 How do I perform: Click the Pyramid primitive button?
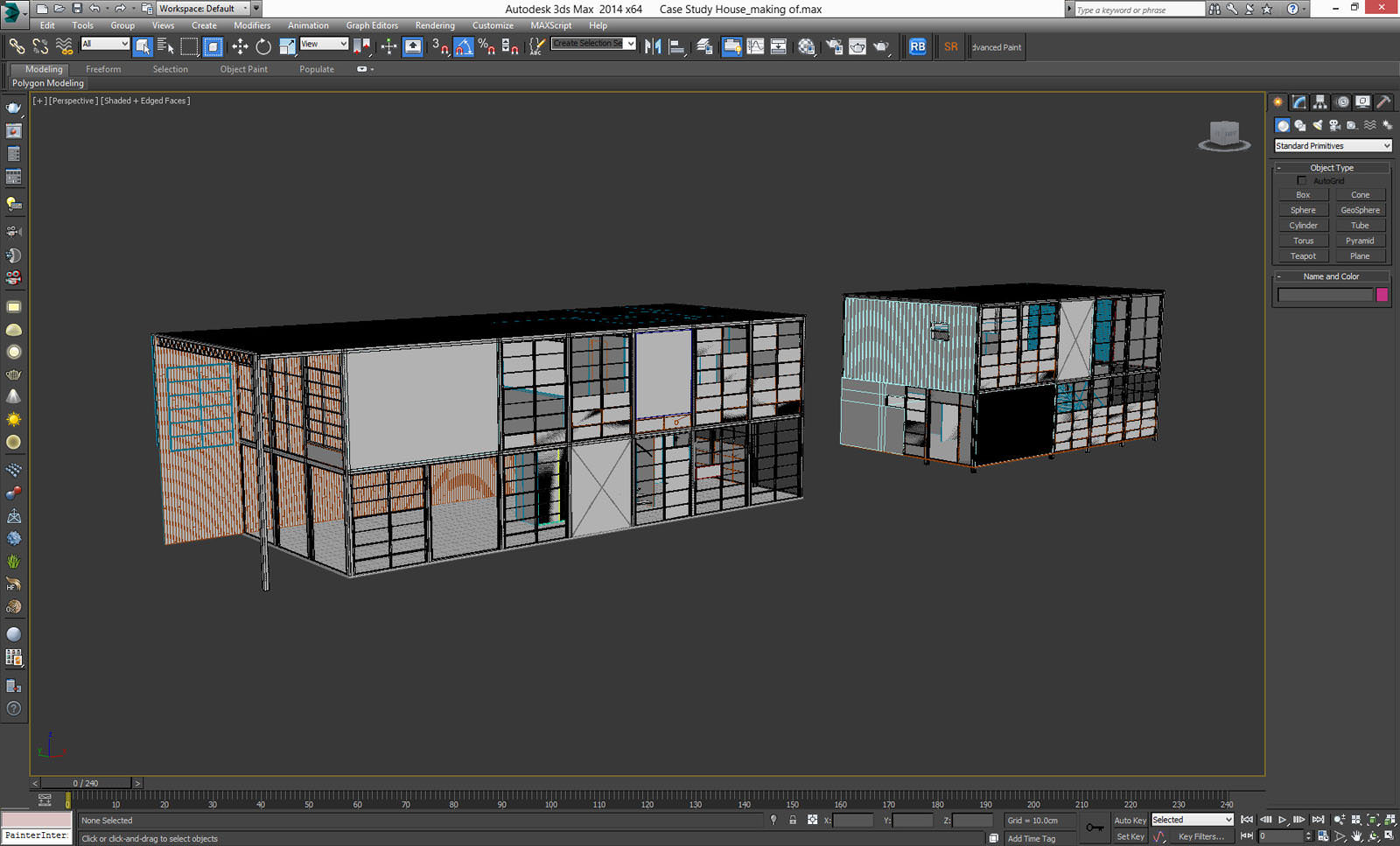coord(1360,241)
